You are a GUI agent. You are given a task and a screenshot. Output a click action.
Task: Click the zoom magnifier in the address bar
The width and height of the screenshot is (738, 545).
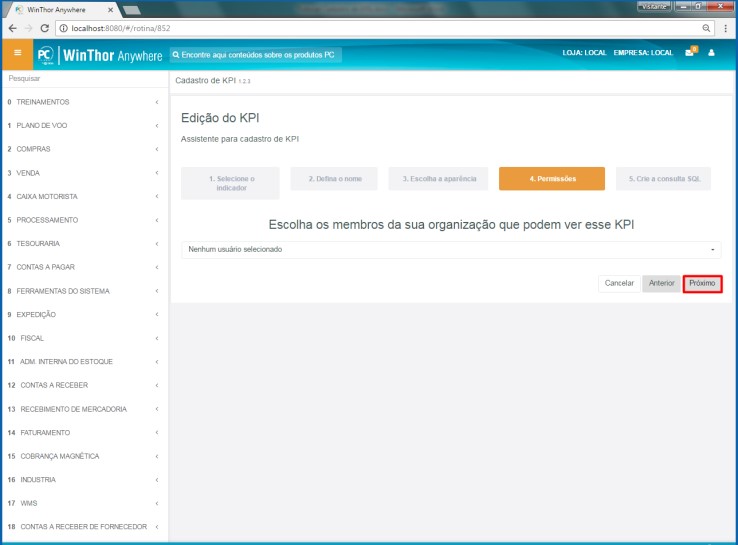pyautogui.click(x=706, y=28)
